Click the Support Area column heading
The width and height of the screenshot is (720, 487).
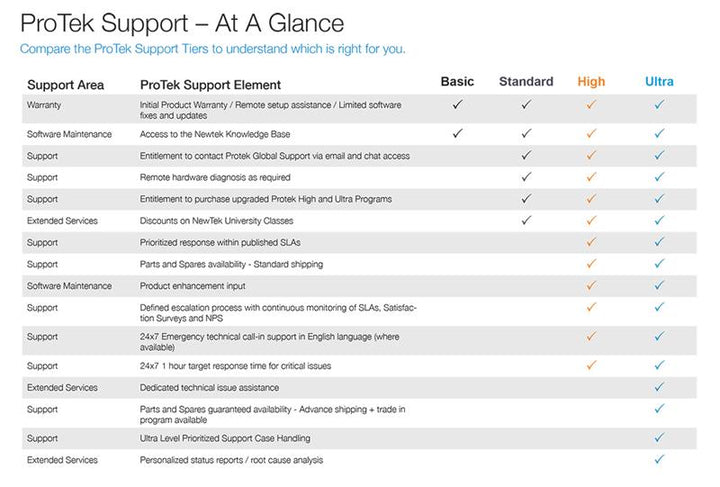coord(66,85)
